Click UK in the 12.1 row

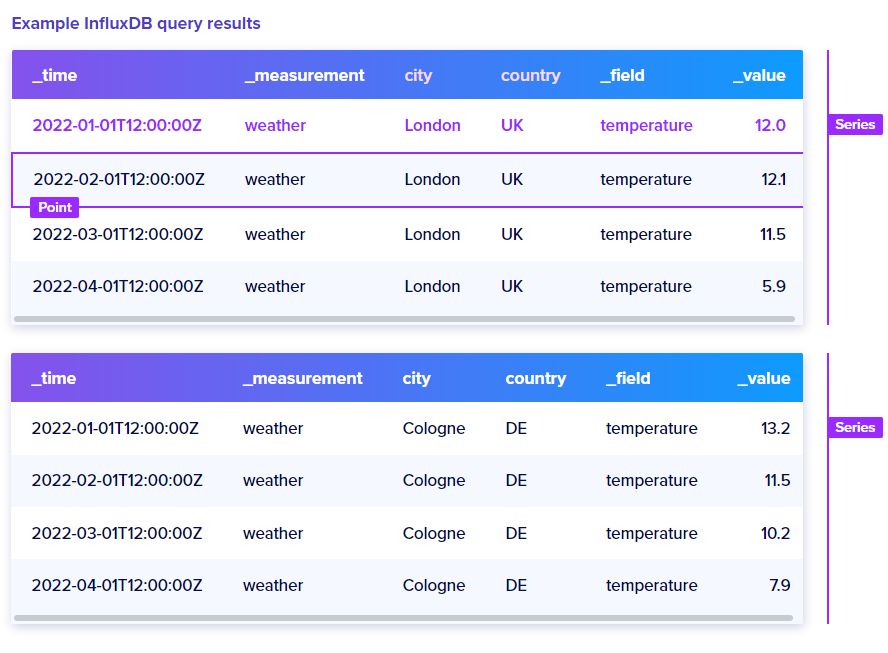(512, 180)
